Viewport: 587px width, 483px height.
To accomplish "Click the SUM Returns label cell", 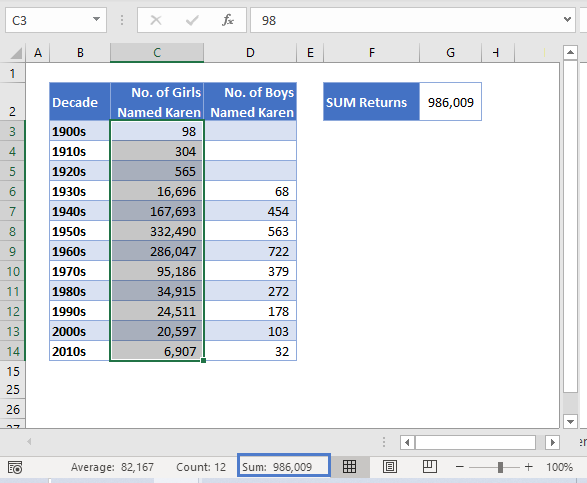I will pyautogui.click(x=371, y=102).
